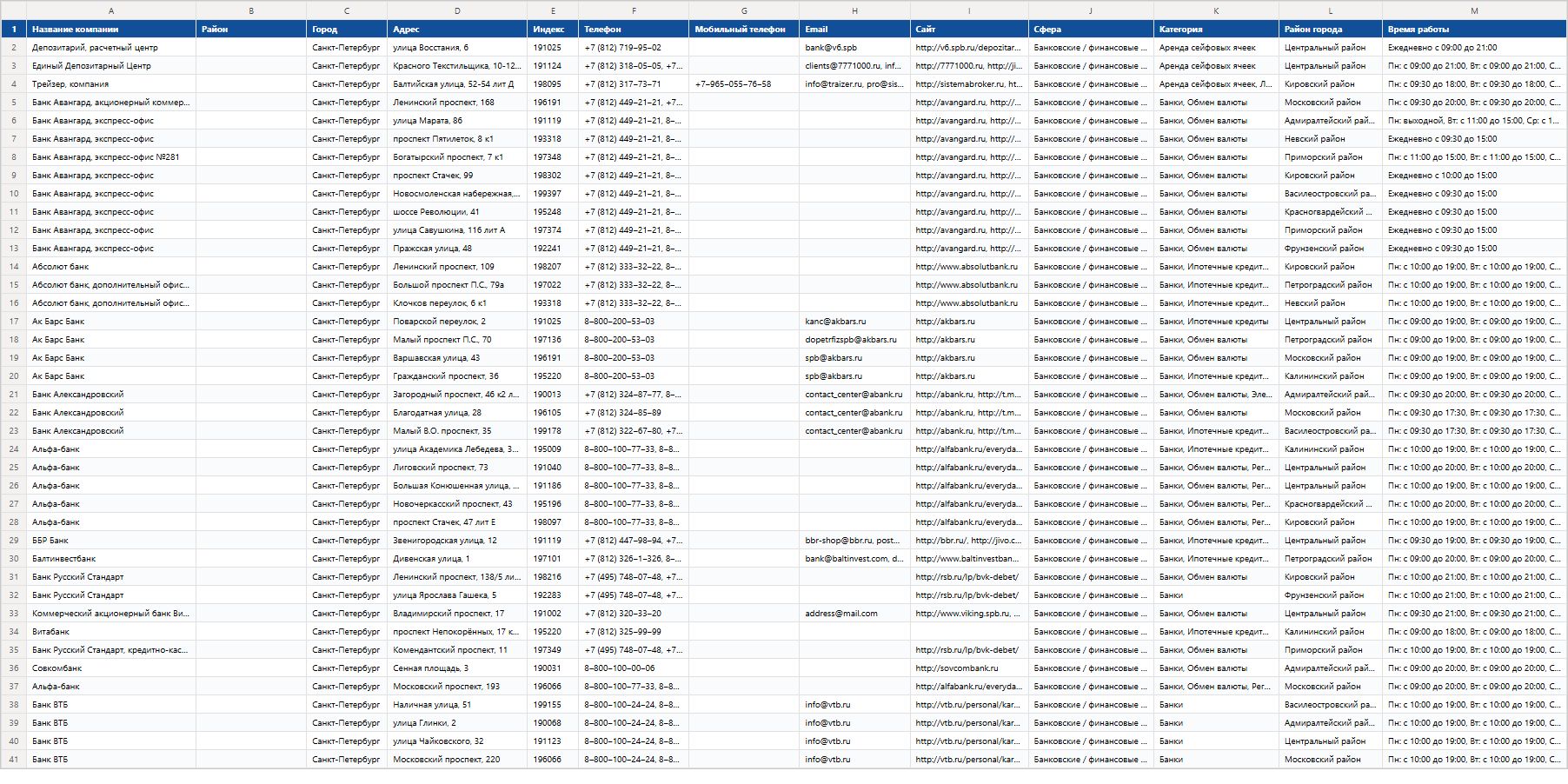Viewport: 1568px width, 784px height.
Task: Select row 1 number header
Action: tap(13, 29)
